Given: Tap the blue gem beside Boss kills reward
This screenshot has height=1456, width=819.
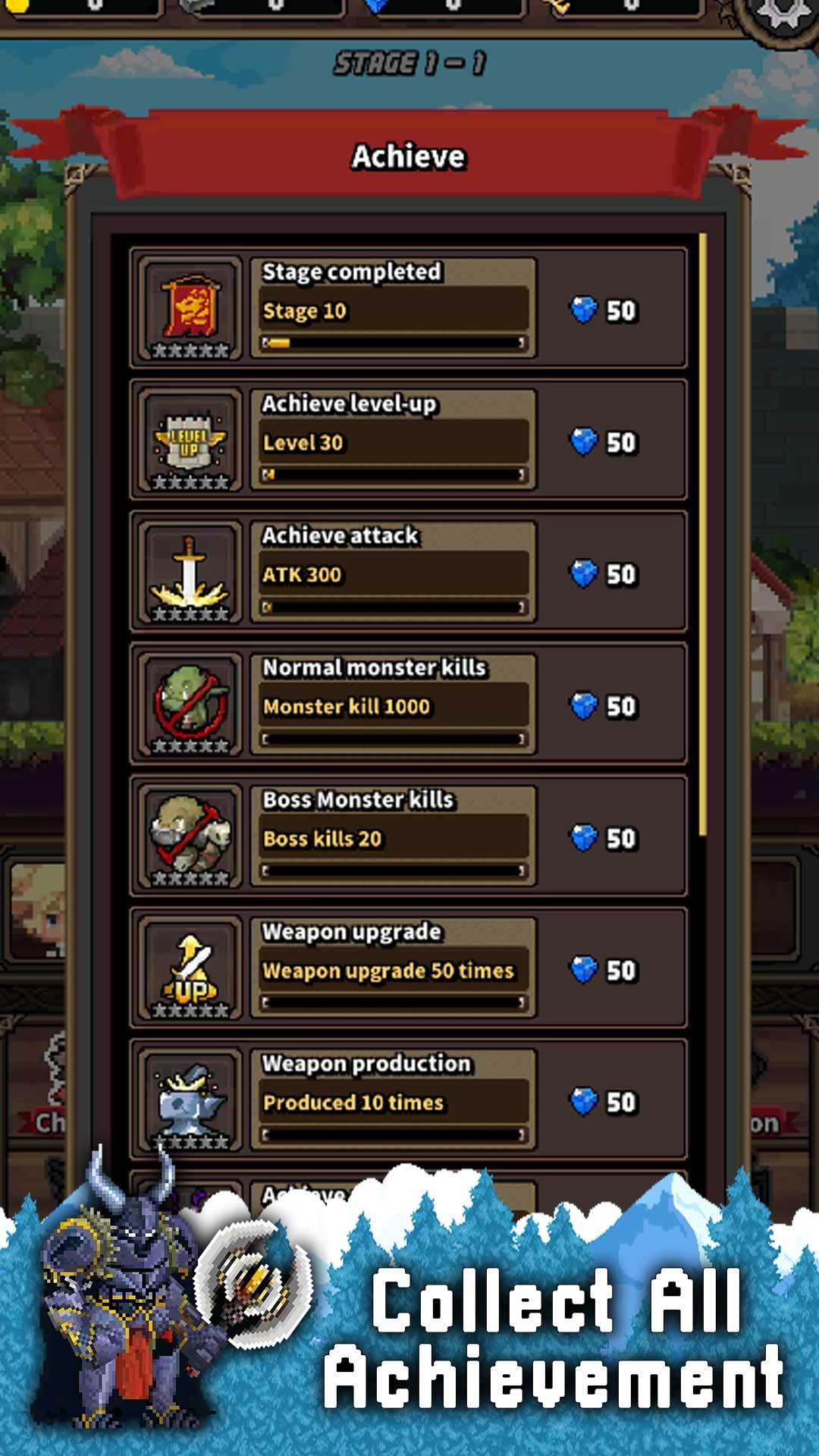Looking at the screenshot, I should tap(584, 838).
